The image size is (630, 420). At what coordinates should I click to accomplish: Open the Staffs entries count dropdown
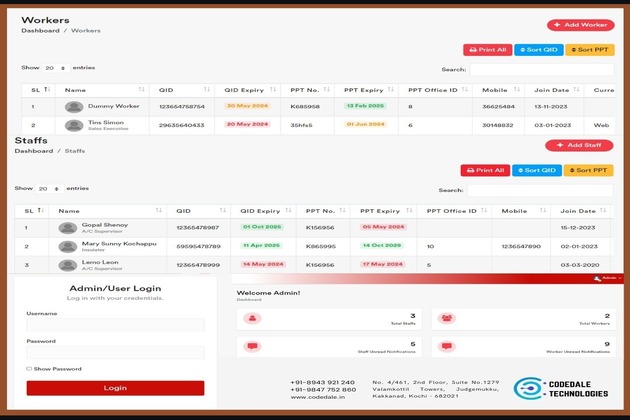tap(47, 188)
